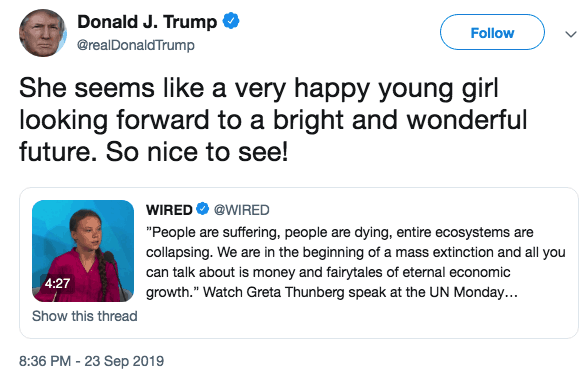Open the @realDonaldTrump handle link

pos(136,45)
